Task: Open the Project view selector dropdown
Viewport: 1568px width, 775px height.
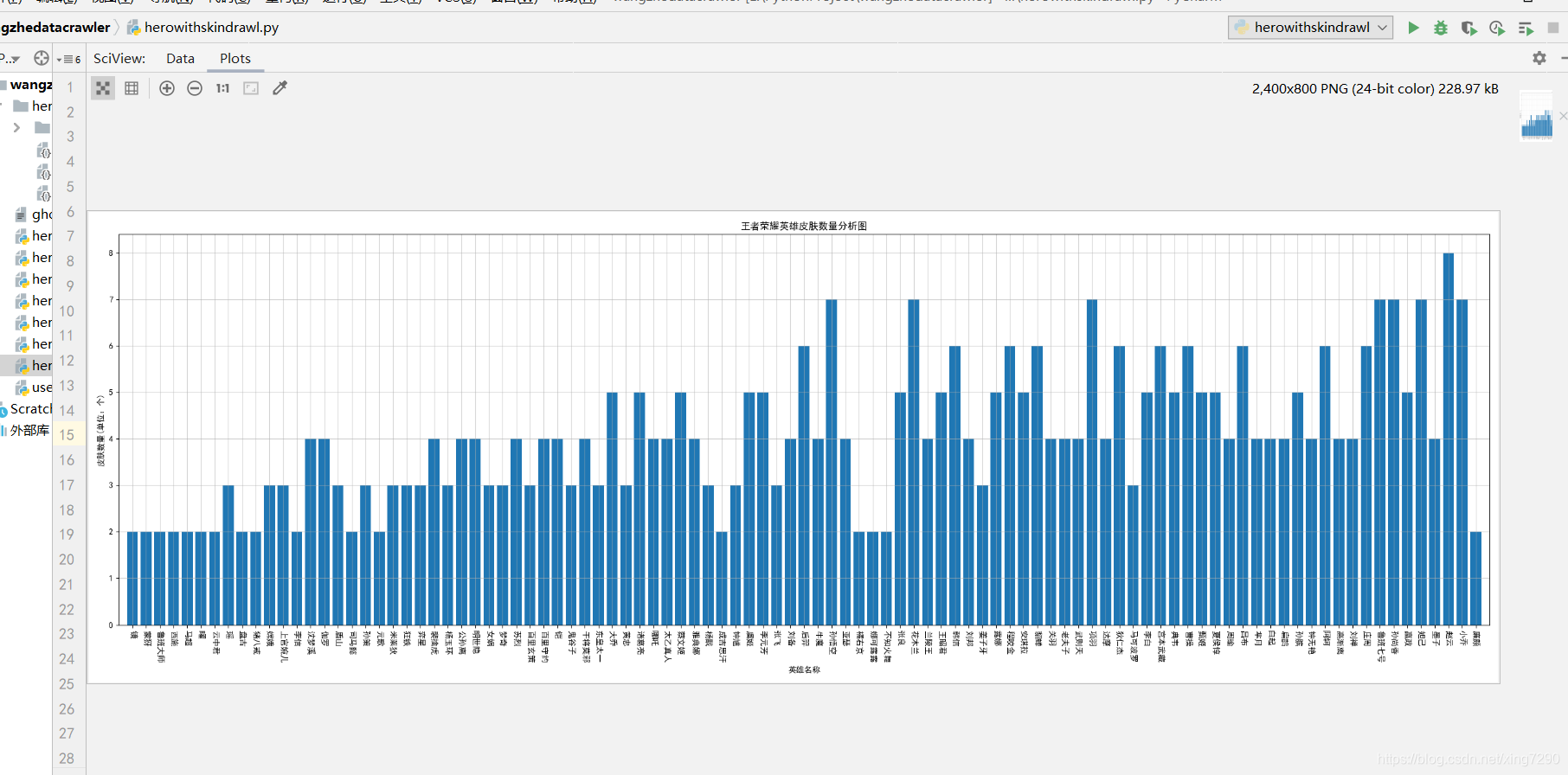Action: click(10, 59)
